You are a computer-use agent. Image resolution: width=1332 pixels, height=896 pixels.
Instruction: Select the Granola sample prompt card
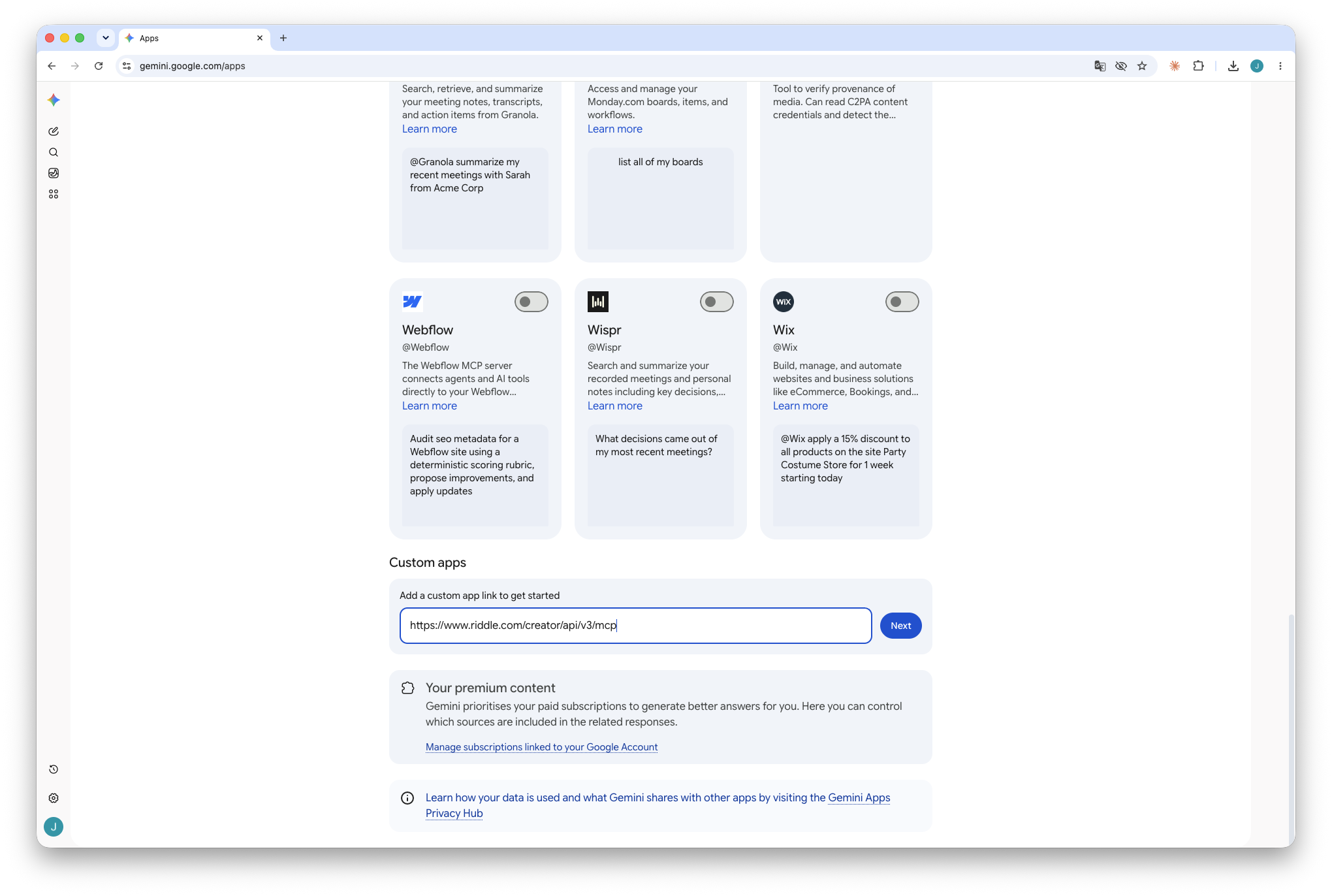[x=475, y=199]
